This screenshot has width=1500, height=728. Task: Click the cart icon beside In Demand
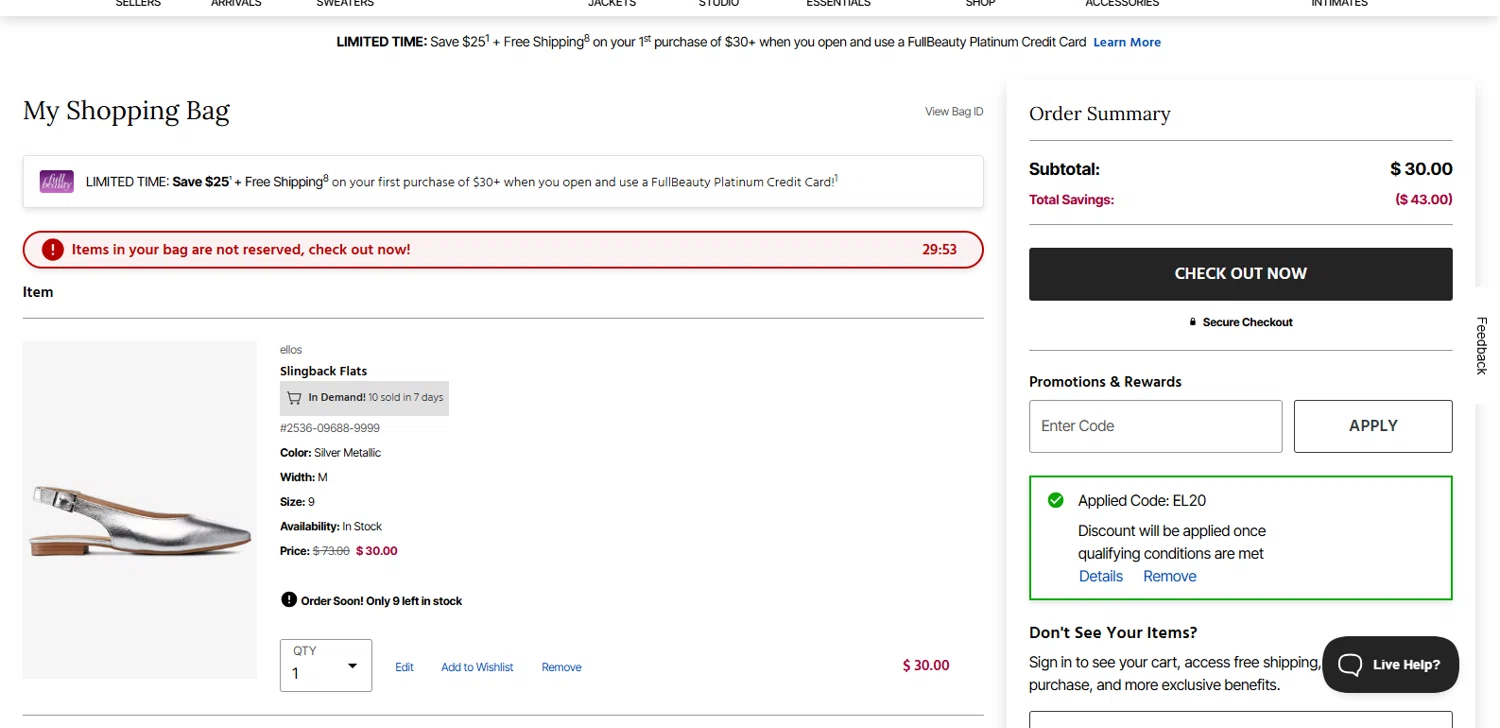click(x=294, y=398)
